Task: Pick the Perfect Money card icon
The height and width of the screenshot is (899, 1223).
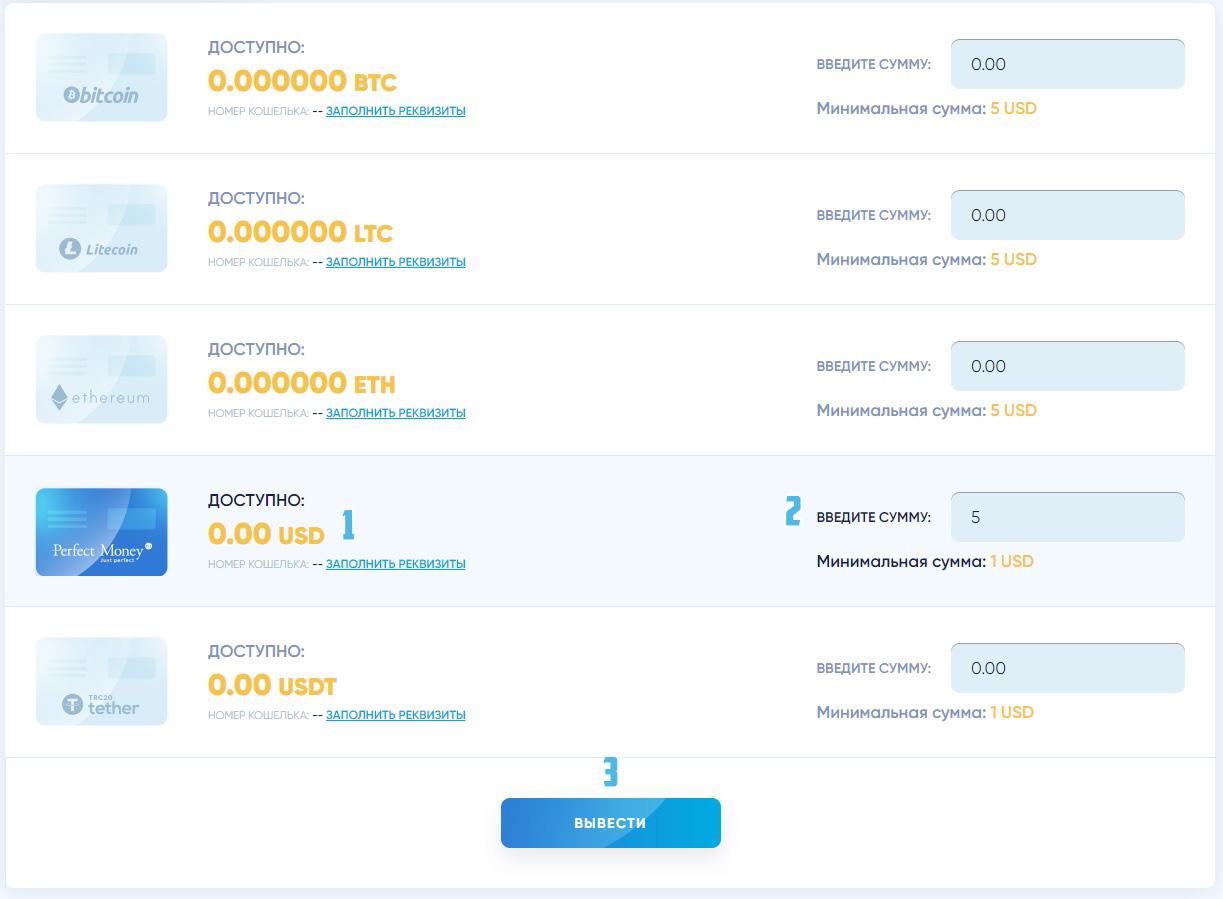Action: [101, 532]
